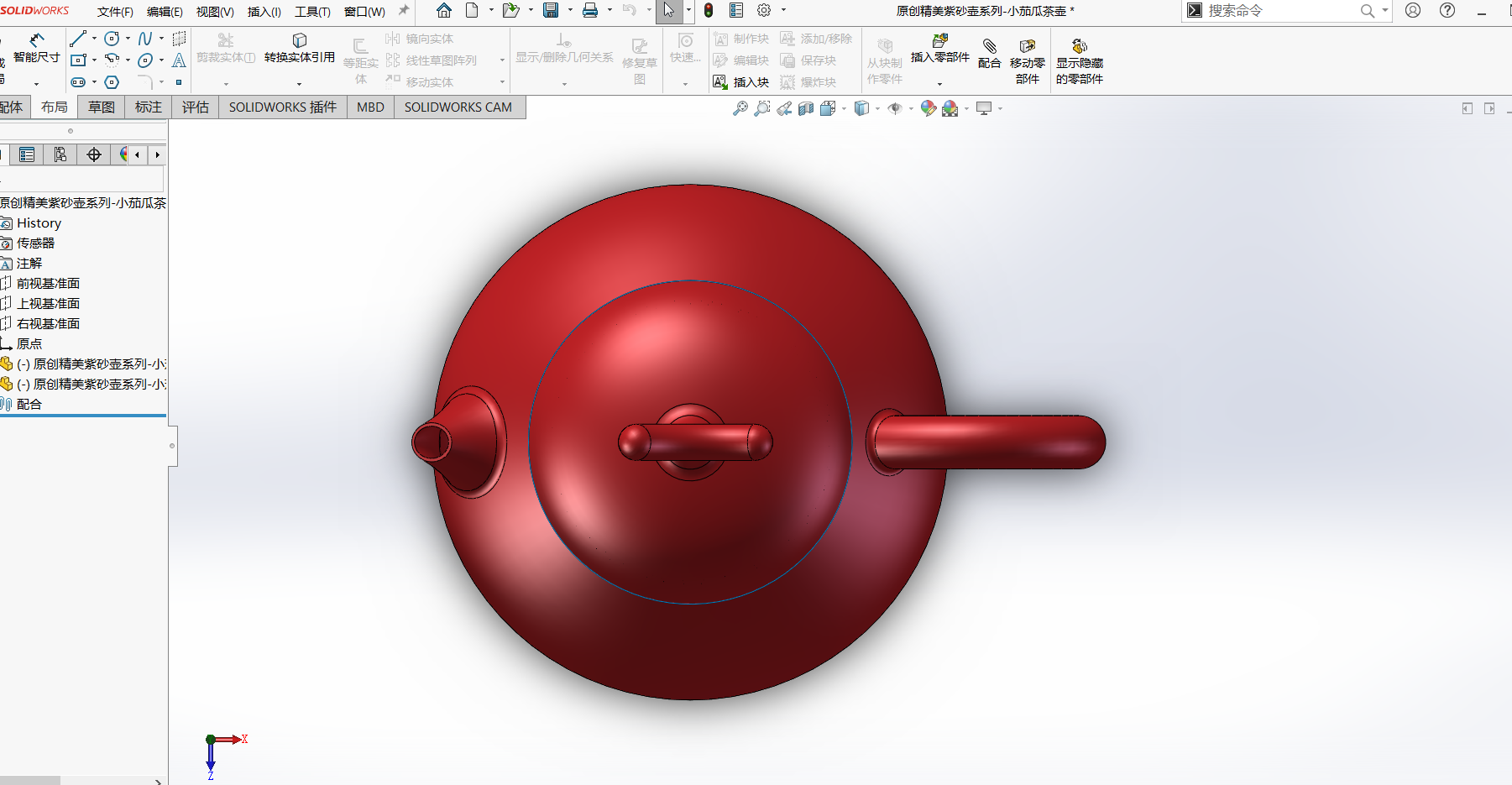Click the Zoom to Area icon
Viewport: 1512px width, 785px height.
762,108
